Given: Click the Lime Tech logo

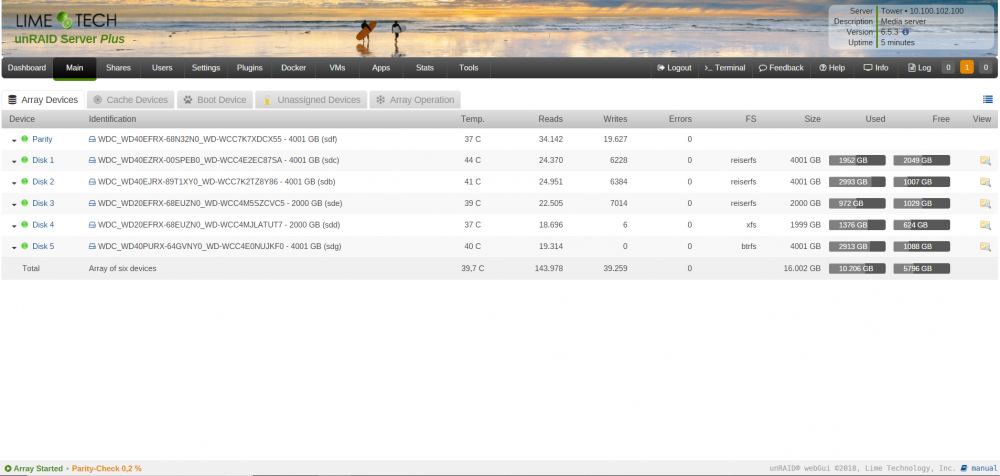Looking at the screenshot, I should [x=66, y=20].
